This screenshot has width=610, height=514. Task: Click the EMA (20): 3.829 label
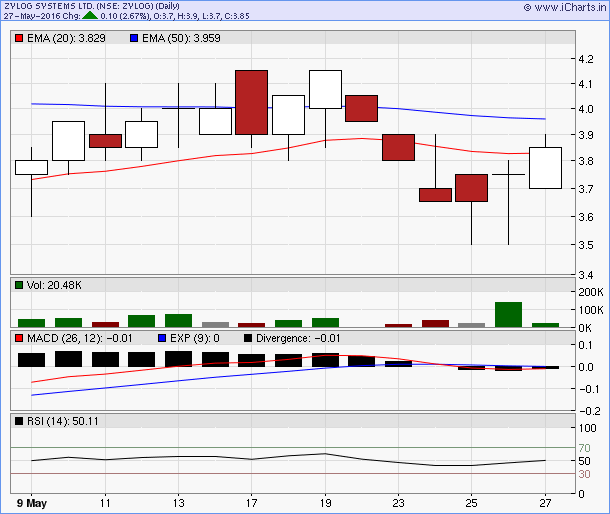(66, 38)
